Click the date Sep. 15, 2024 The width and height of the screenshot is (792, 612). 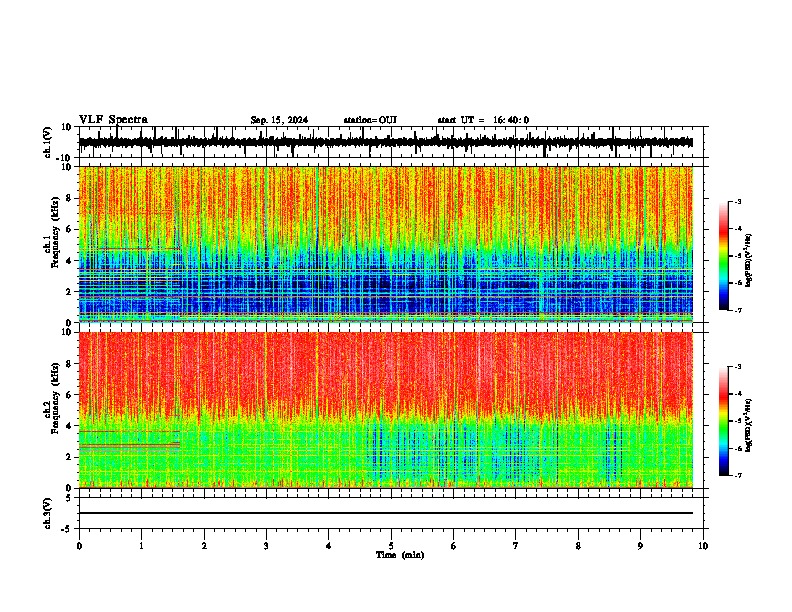[279, 120]
